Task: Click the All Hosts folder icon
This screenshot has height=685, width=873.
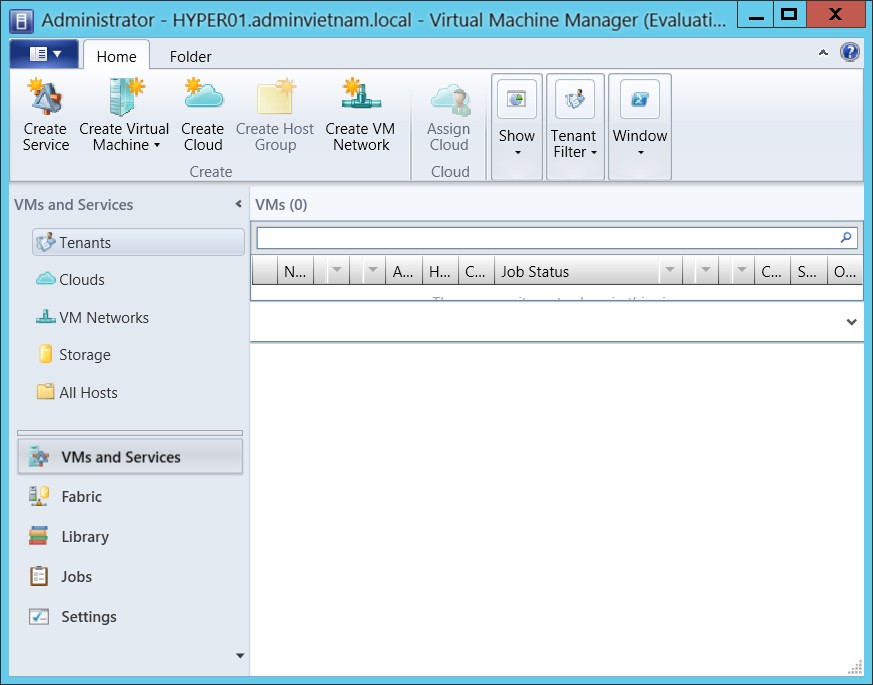Action: click(x=46, y=392)
